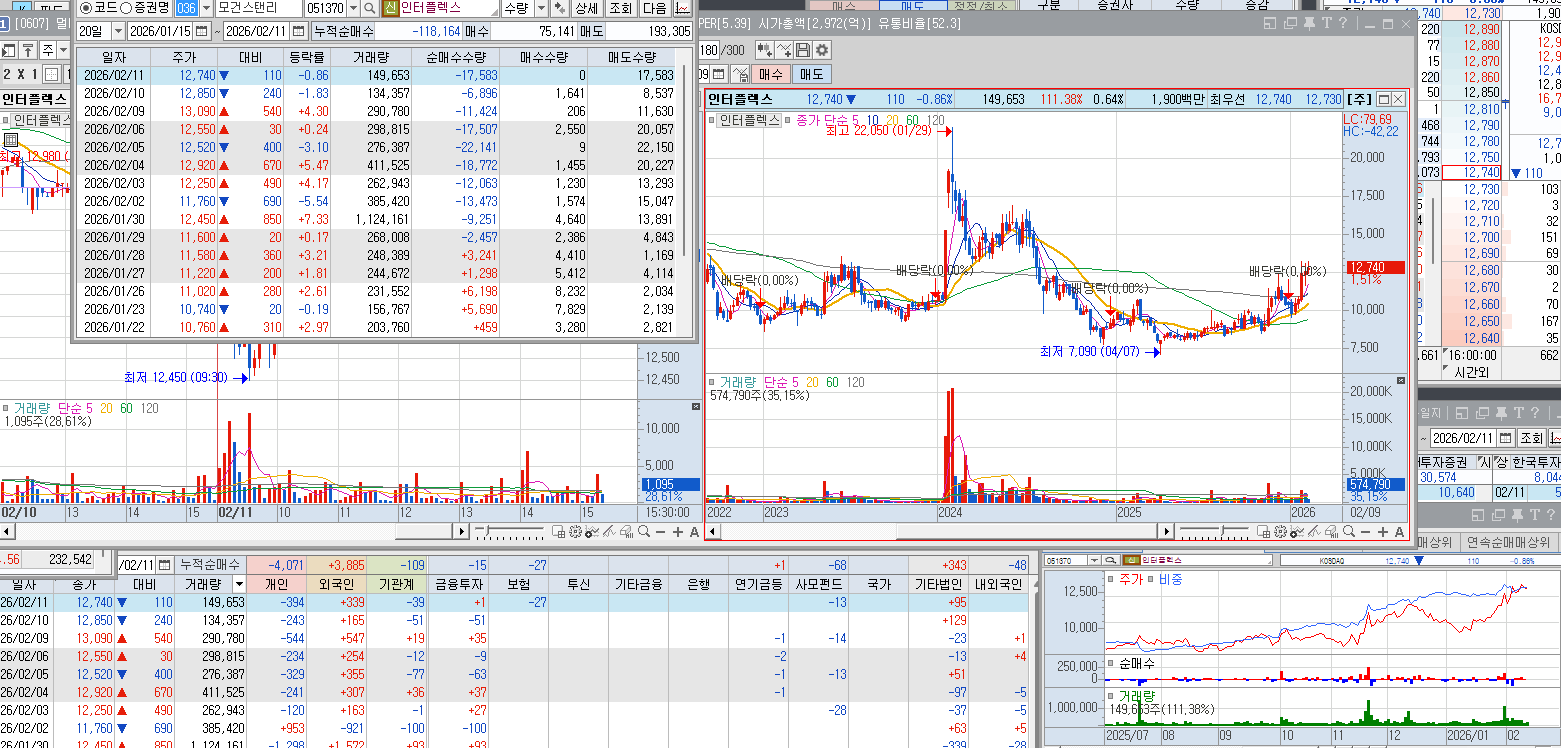Click the [주] period toggle on chart header

[1359, 99]
